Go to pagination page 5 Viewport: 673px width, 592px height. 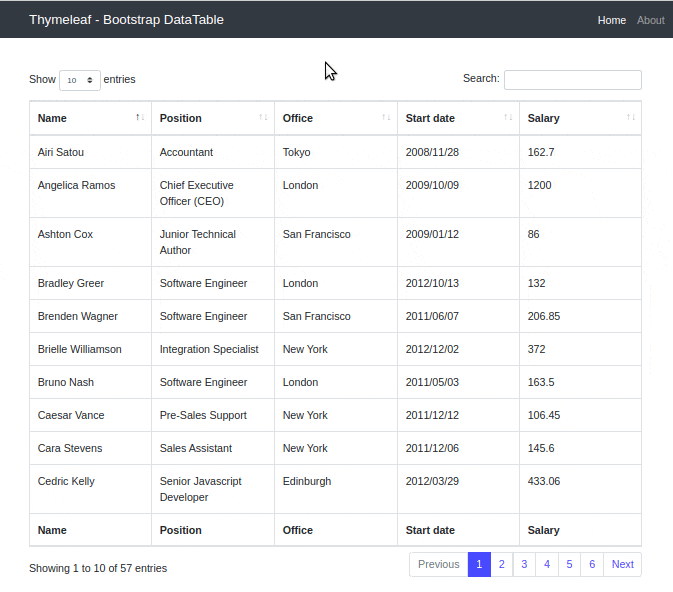[569, 564]
